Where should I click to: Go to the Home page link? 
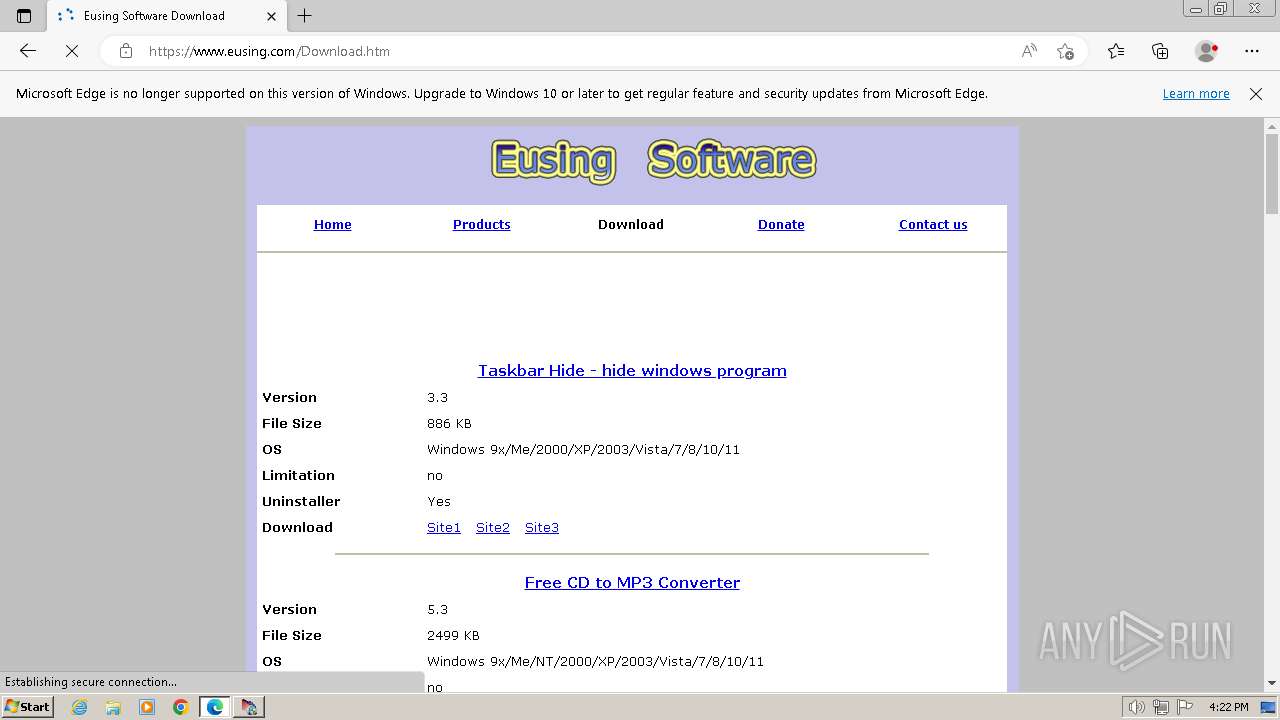coord(332,225)
